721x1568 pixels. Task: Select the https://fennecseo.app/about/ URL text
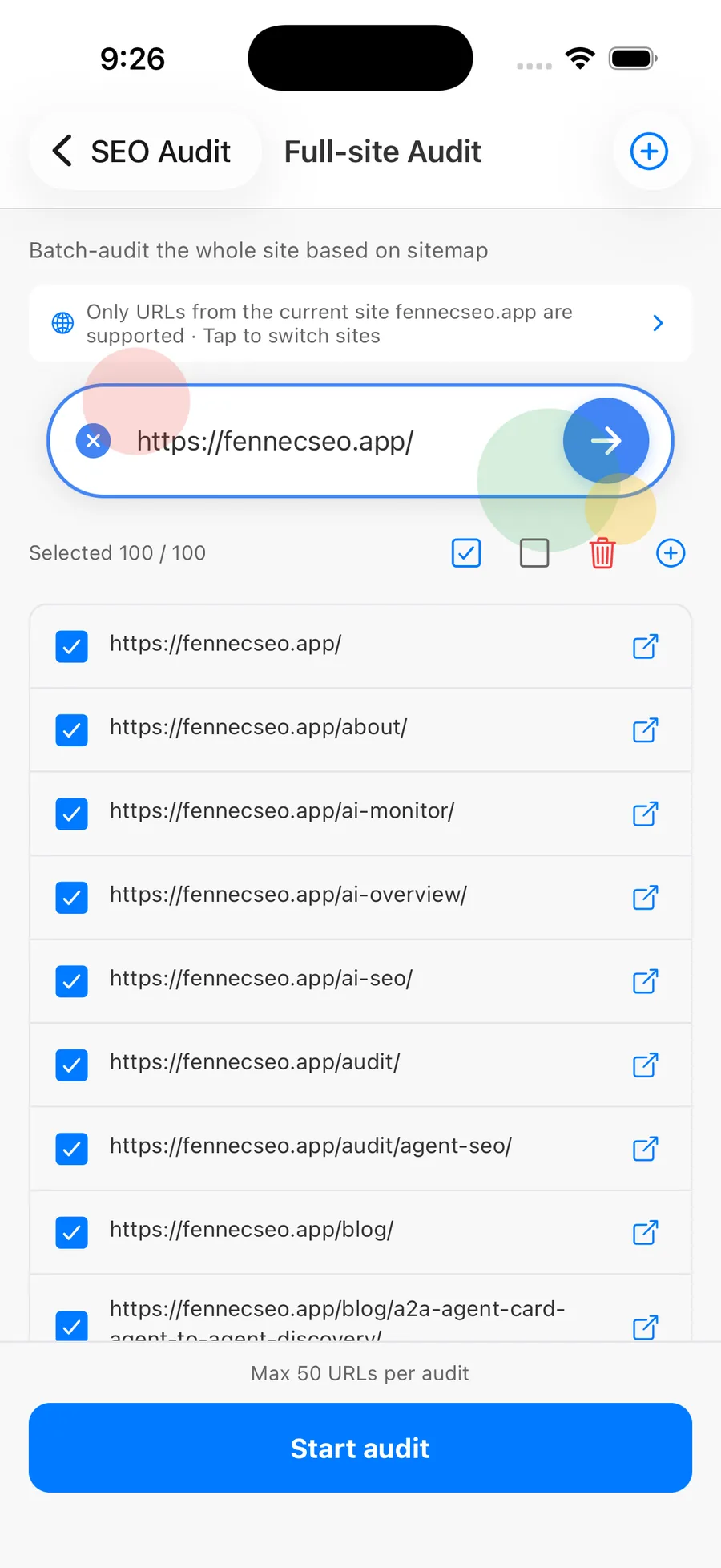point(259,727)
